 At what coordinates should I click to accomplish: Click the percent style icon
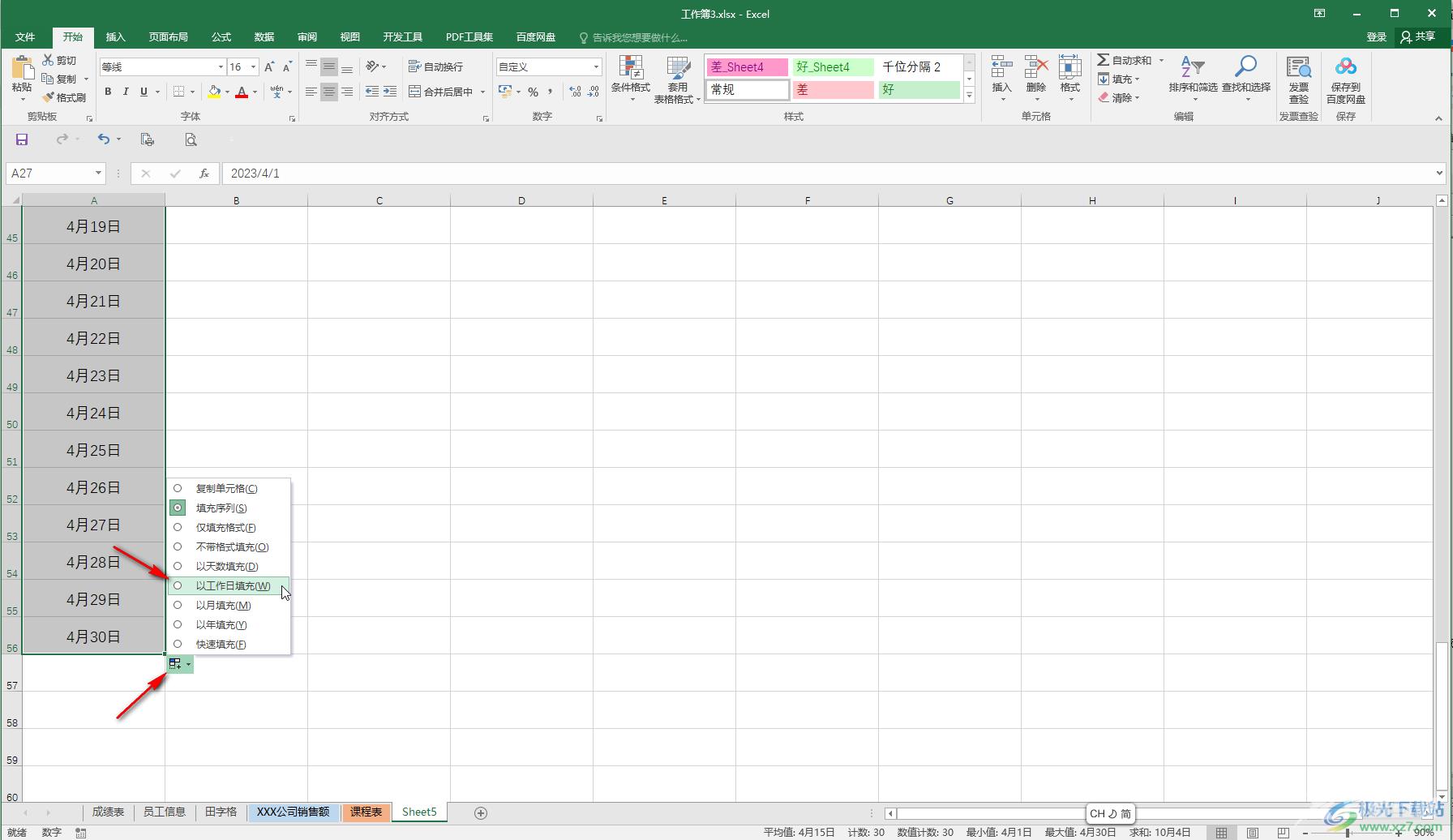(x=533, y=92)
